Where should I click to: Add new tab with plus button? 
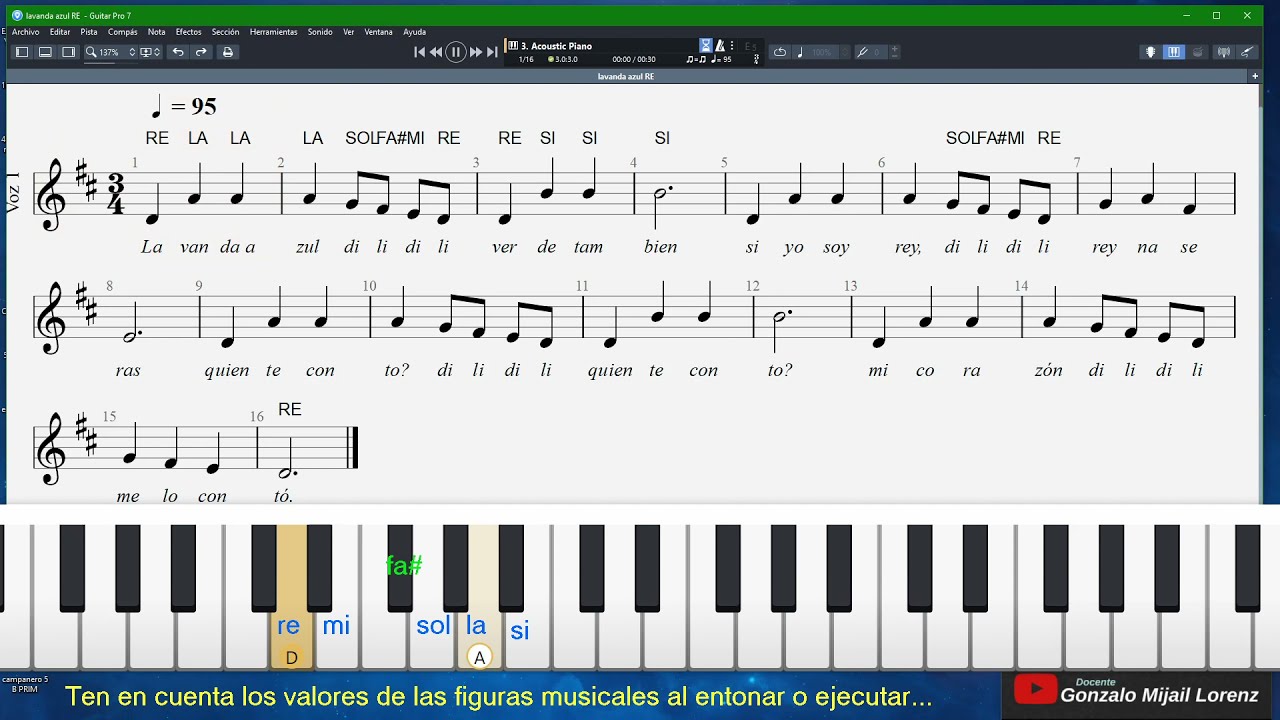(1255, 76)
